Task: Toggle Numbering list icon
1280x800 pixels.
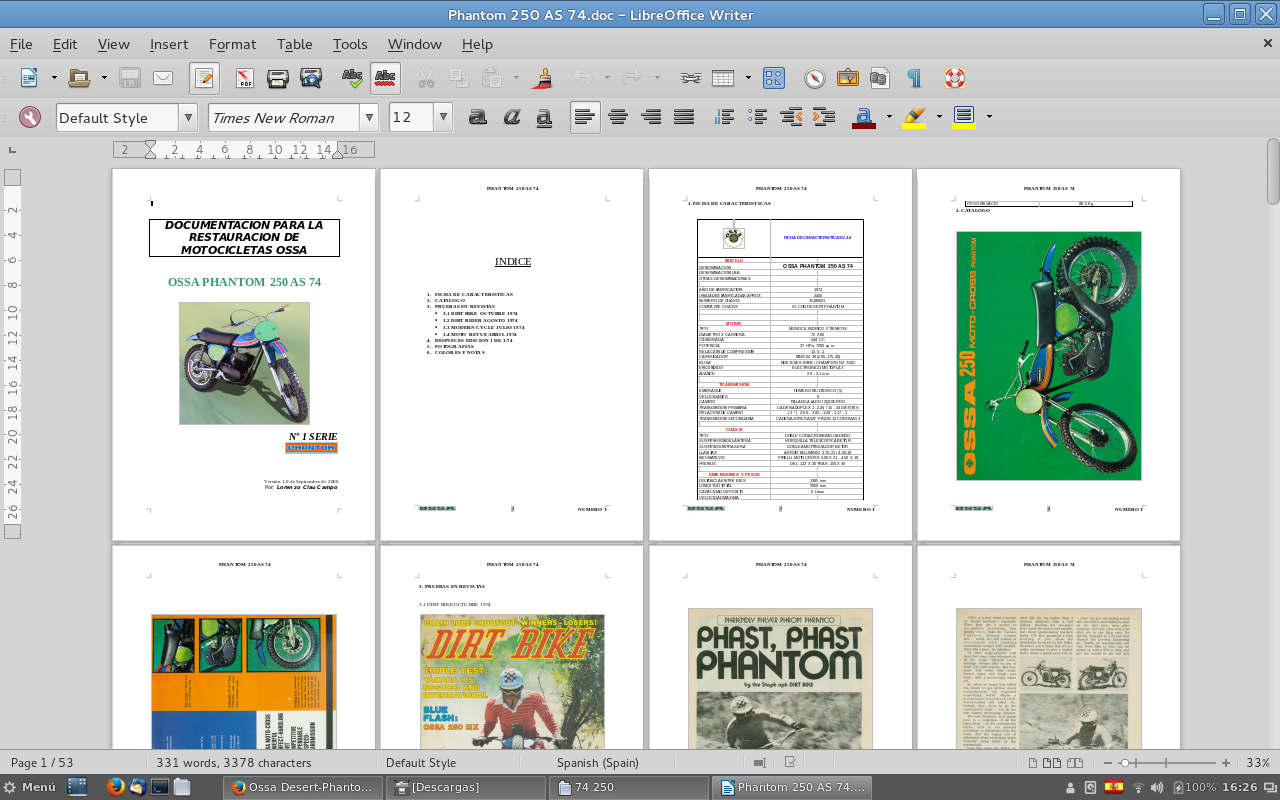Action: point(725,117)
